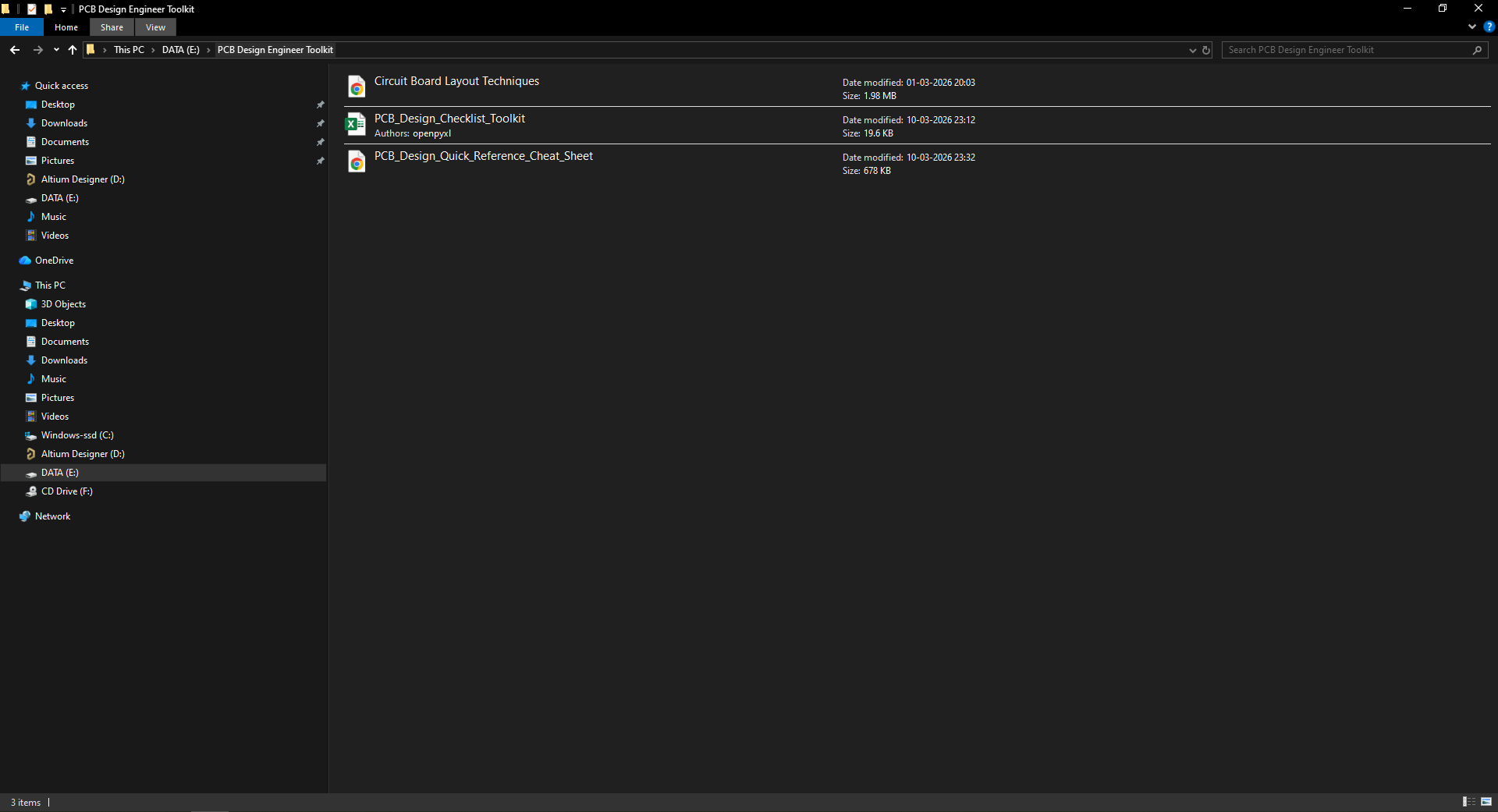Viewport: 1498px width, 812px height.
Task: Switch to the View ribbon tab
Action: click(x=155, y=27)
